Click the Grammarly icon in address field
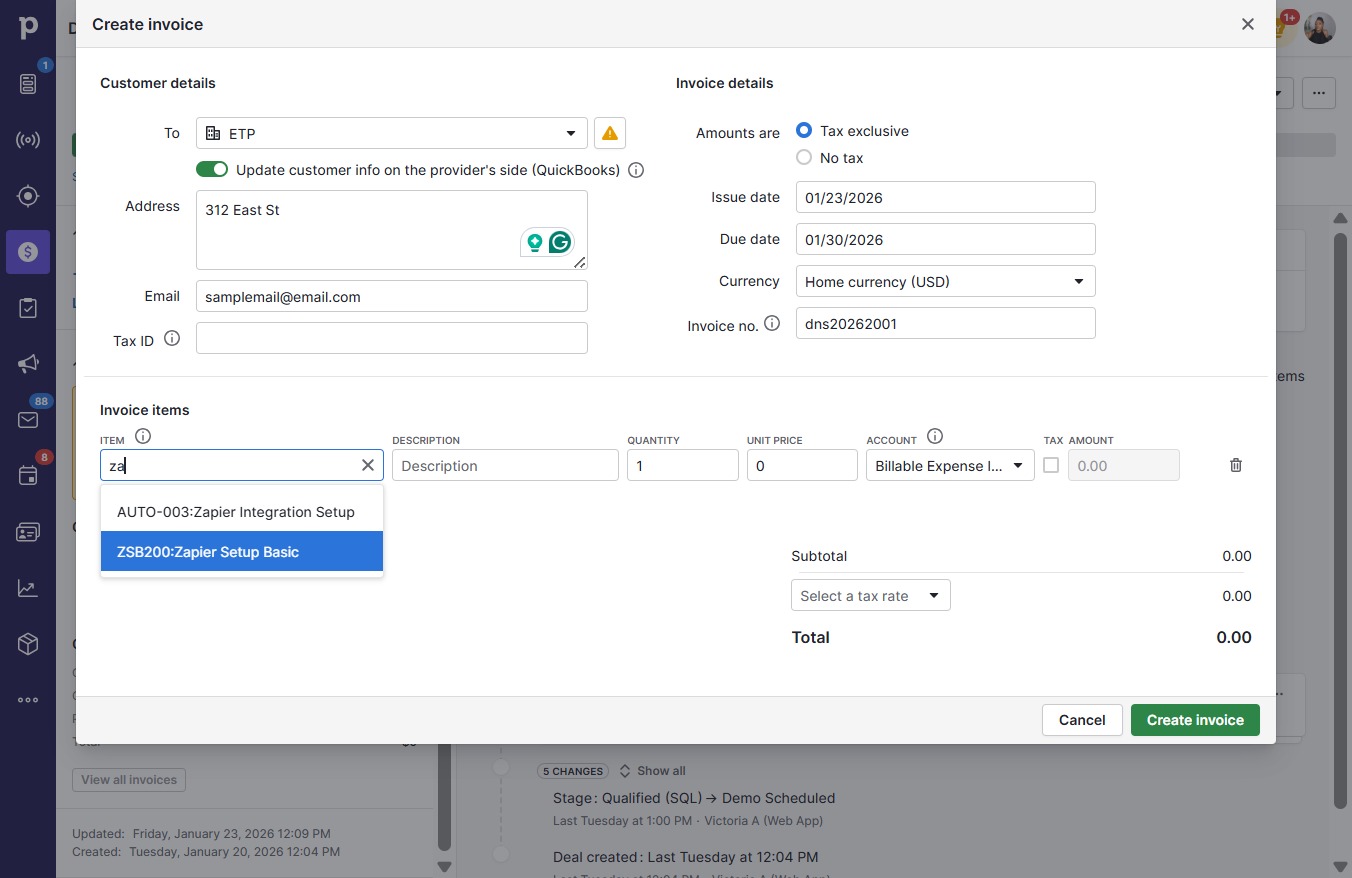The height and width of the screenshot is (878, 1352). click(x=560, y=242)
